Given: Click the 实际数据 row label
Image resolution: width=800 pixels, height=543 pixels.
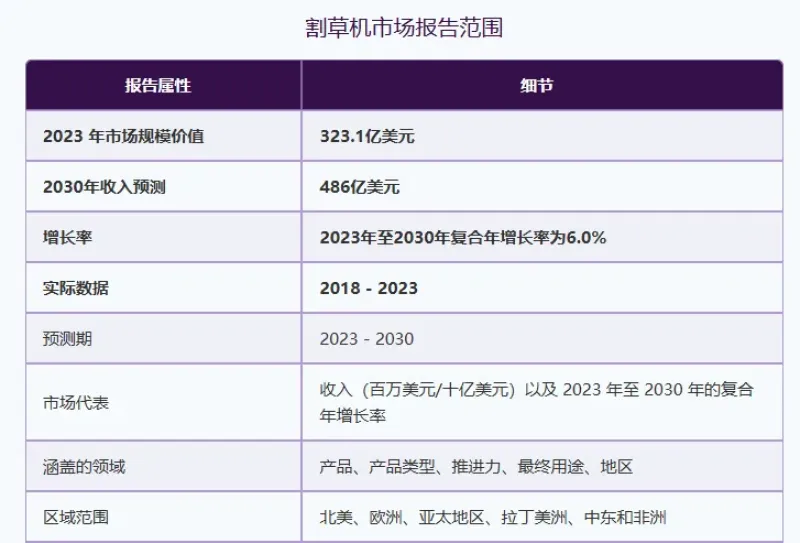Looking at the screenshot, I should pos(76,289).
